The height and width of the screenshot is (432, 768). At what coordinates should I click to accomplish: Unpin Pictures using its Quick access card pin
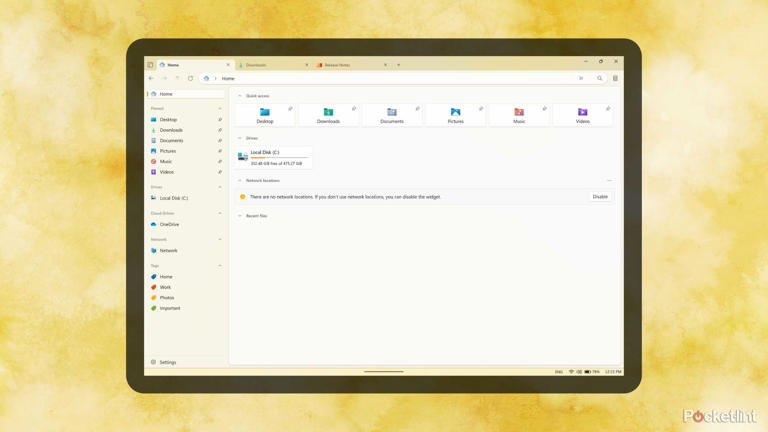(x=481, y=109)
